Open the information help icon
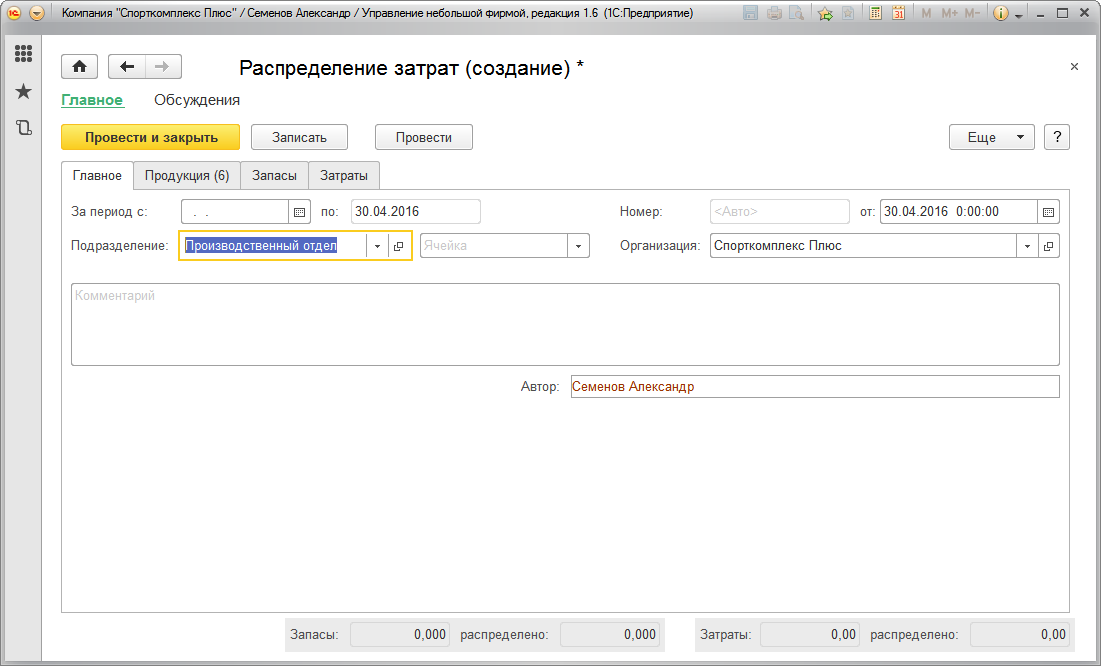 point(1001,13)
